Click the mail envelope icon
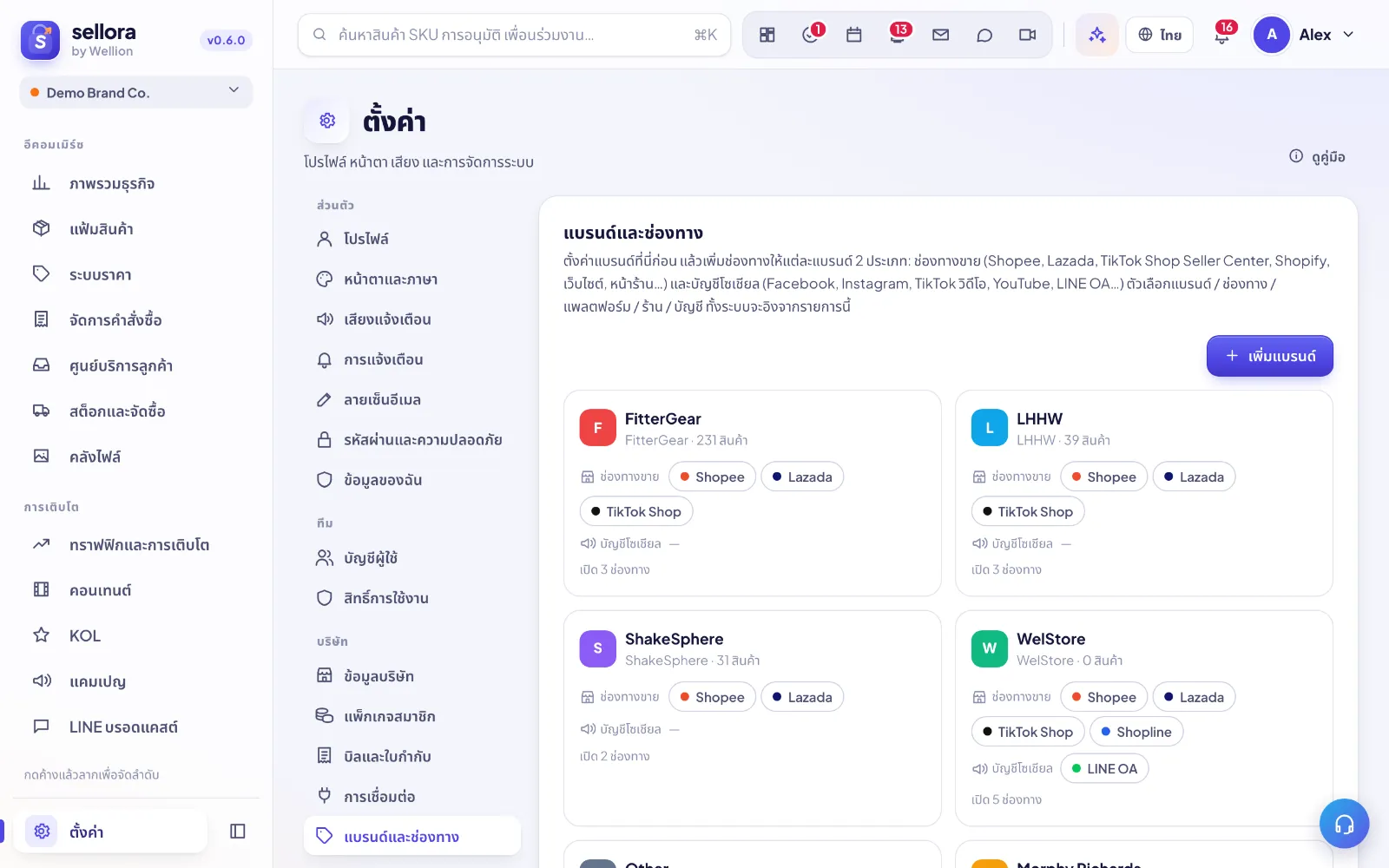This screenshot has height=868, width=1389. click(940, 35)
